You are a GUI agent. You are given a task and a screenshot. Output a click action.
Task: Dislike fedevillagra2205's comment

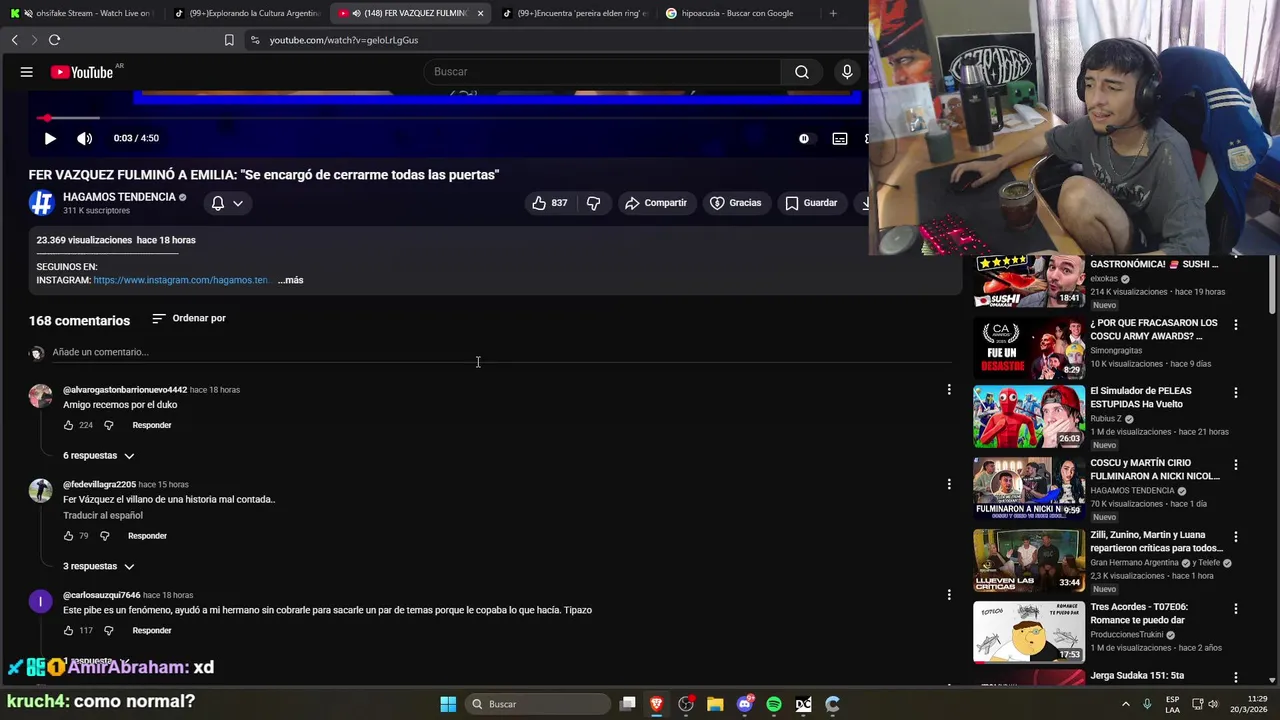point(104,536)
